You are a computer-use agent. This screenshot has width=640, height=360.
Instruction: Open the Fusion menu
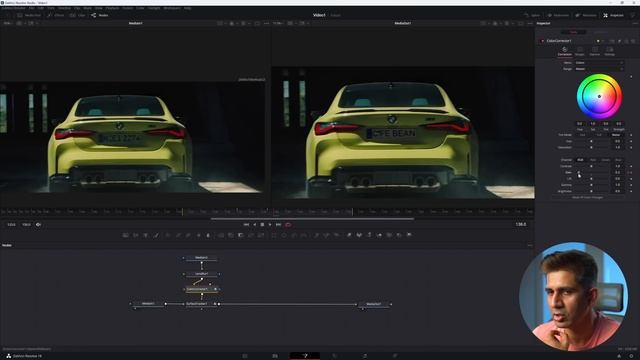(128, 8)
